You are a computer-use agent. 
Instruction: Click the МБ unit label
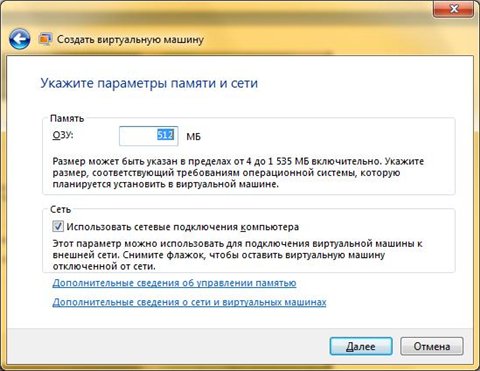193,137
